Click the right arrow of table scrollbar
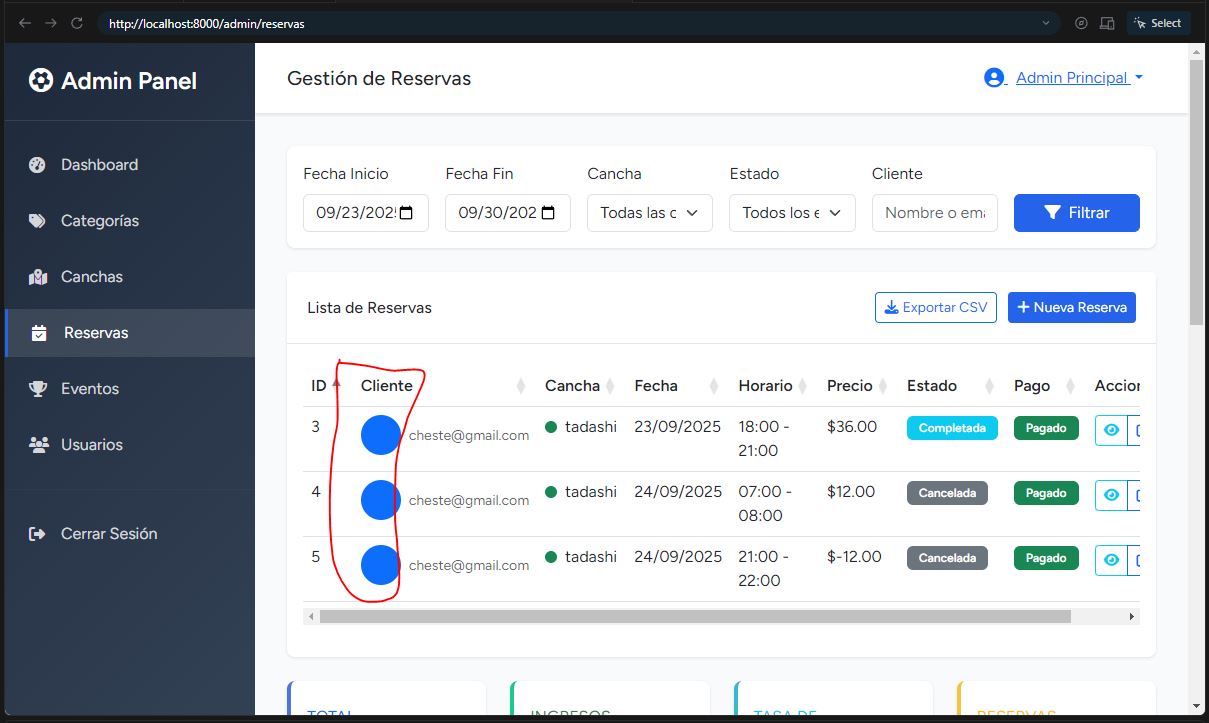 [x=1132, y=617]
